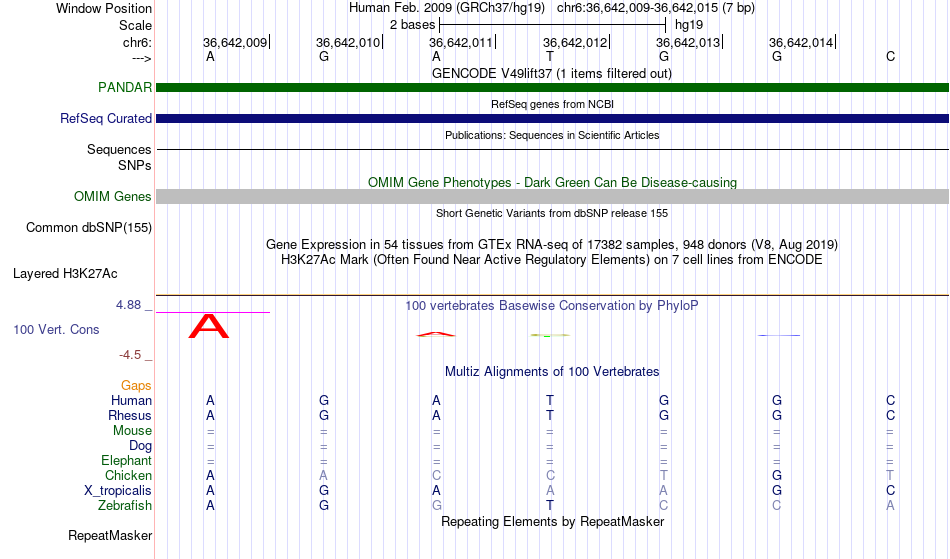Select the X_tropicalis alignment row label

coord(118,491)
